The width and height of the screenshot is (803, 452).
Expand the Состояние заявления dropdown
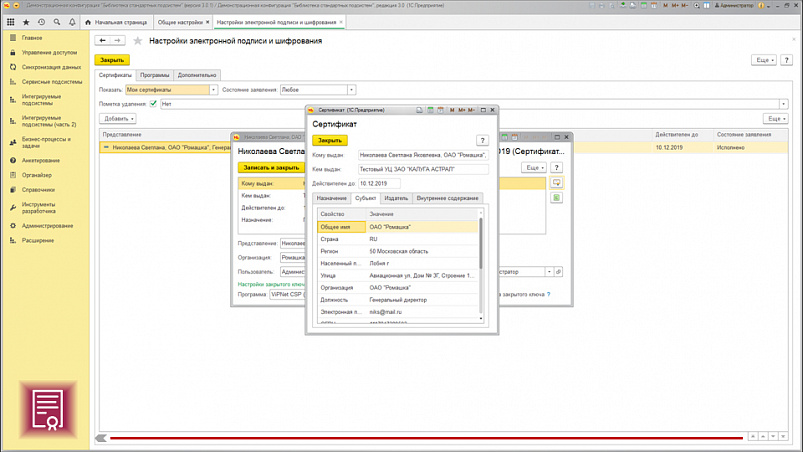pyautogui.click(x=351, y=90)
